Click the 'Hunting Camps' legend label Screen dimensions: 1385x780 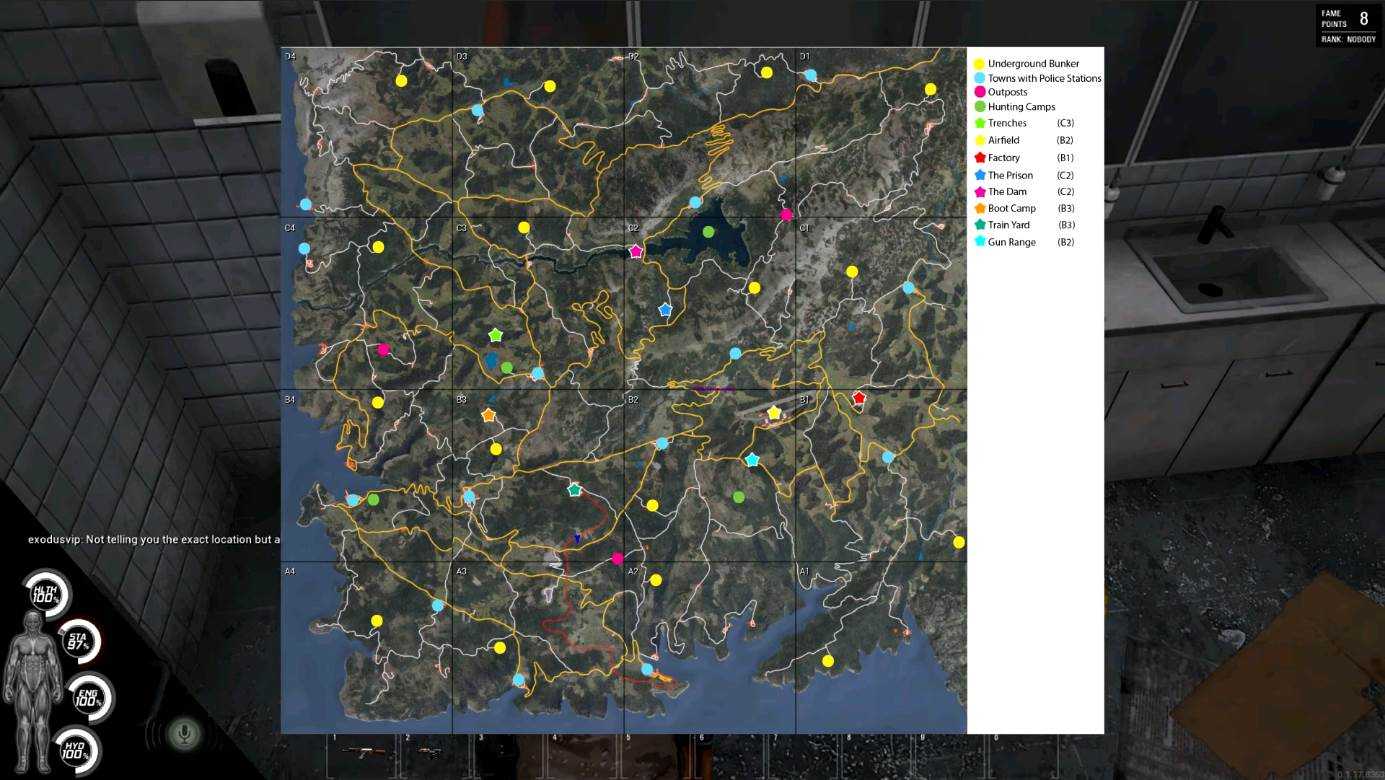pyautogui.click(x=1022, y=107)
